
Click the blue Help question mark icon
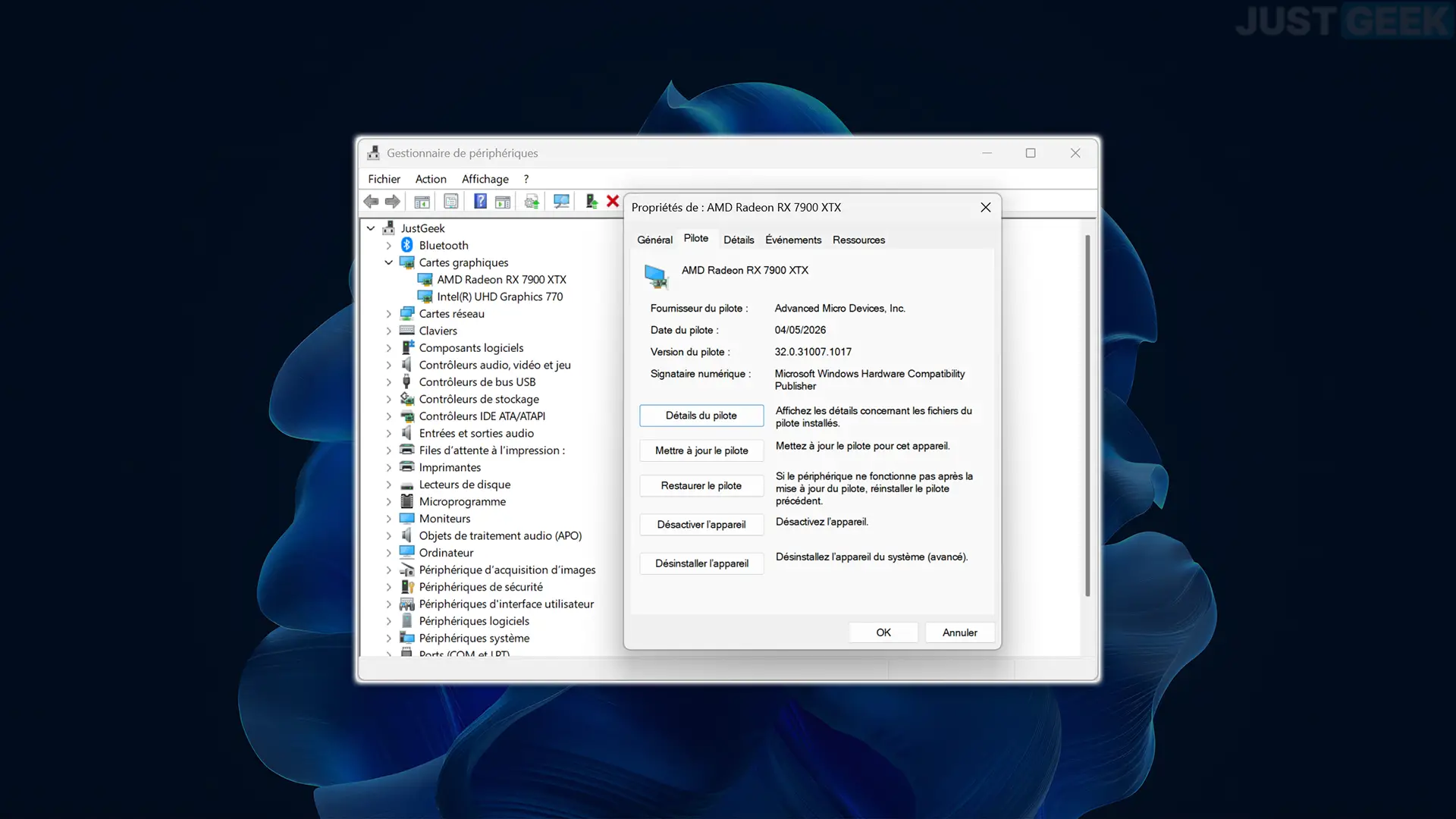480,202
